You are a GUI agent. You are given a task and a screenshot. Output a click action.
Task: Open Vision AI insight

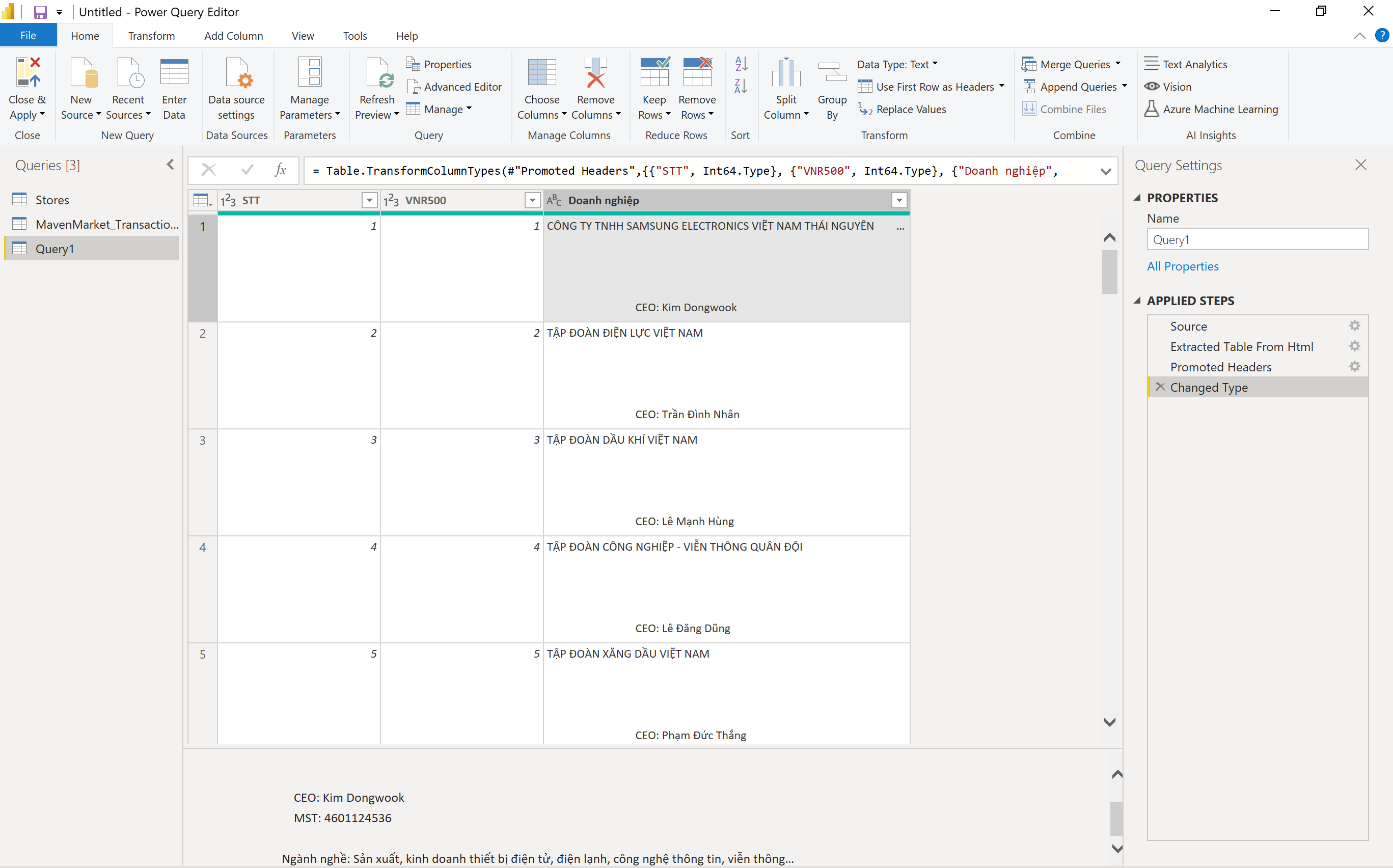[x=1168, y=87]
